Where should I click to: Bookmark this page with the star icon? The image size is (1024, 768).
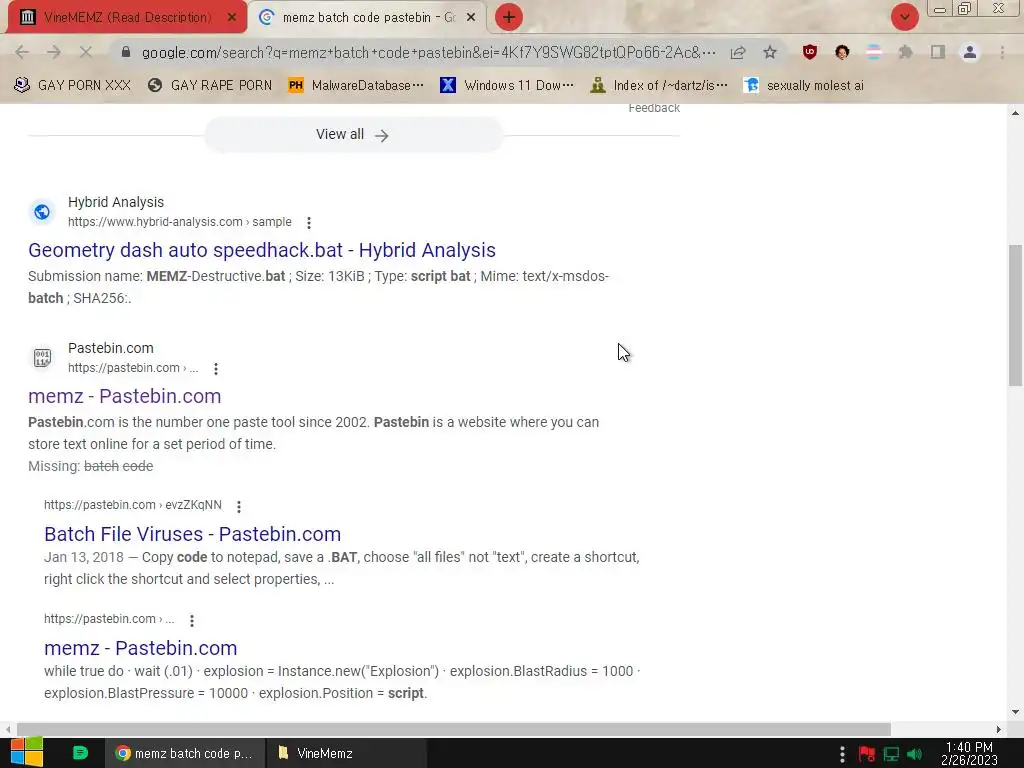coord(770,52)
